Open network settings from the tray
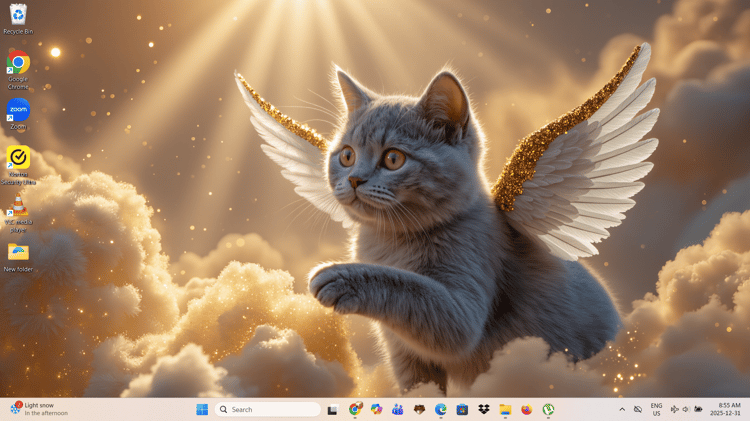Screen dimensions: 750x421 674,410
